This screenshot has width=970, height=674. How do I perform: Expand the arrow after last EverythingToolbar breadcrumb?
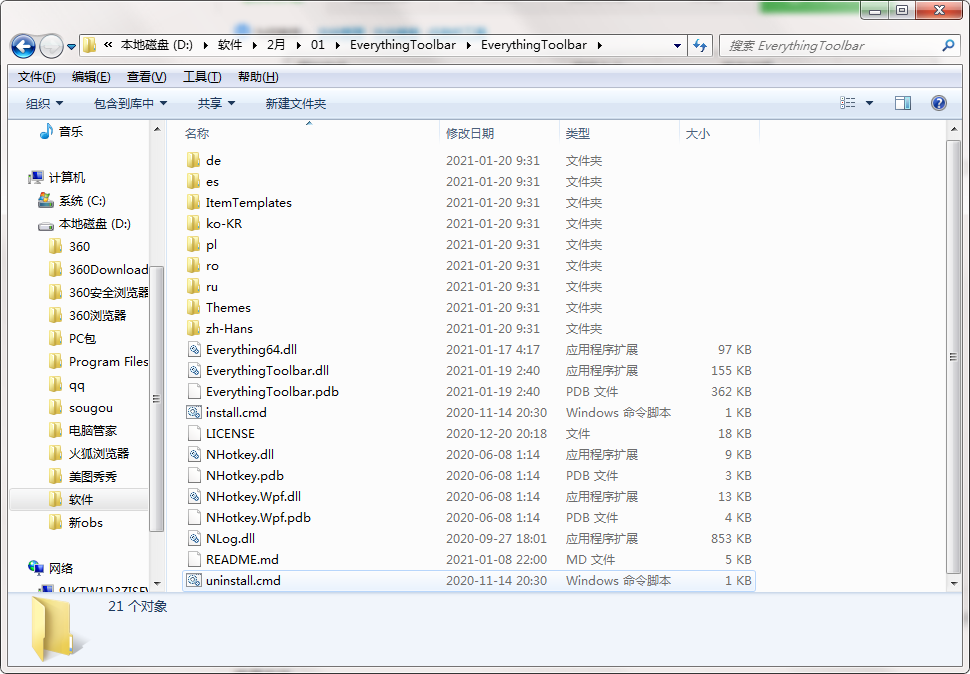pyautogui.click(x=599, y=45)
